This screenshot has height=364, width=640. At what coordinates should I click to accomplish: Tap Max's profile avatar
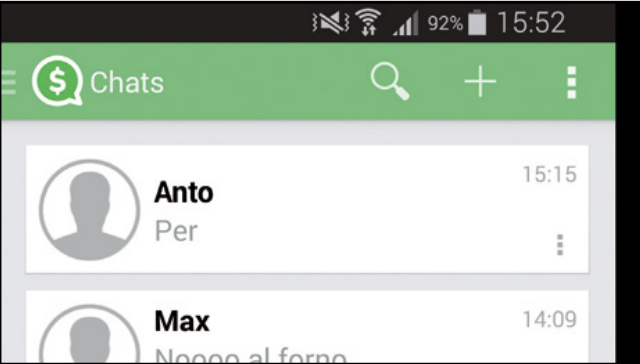(90, 334)
